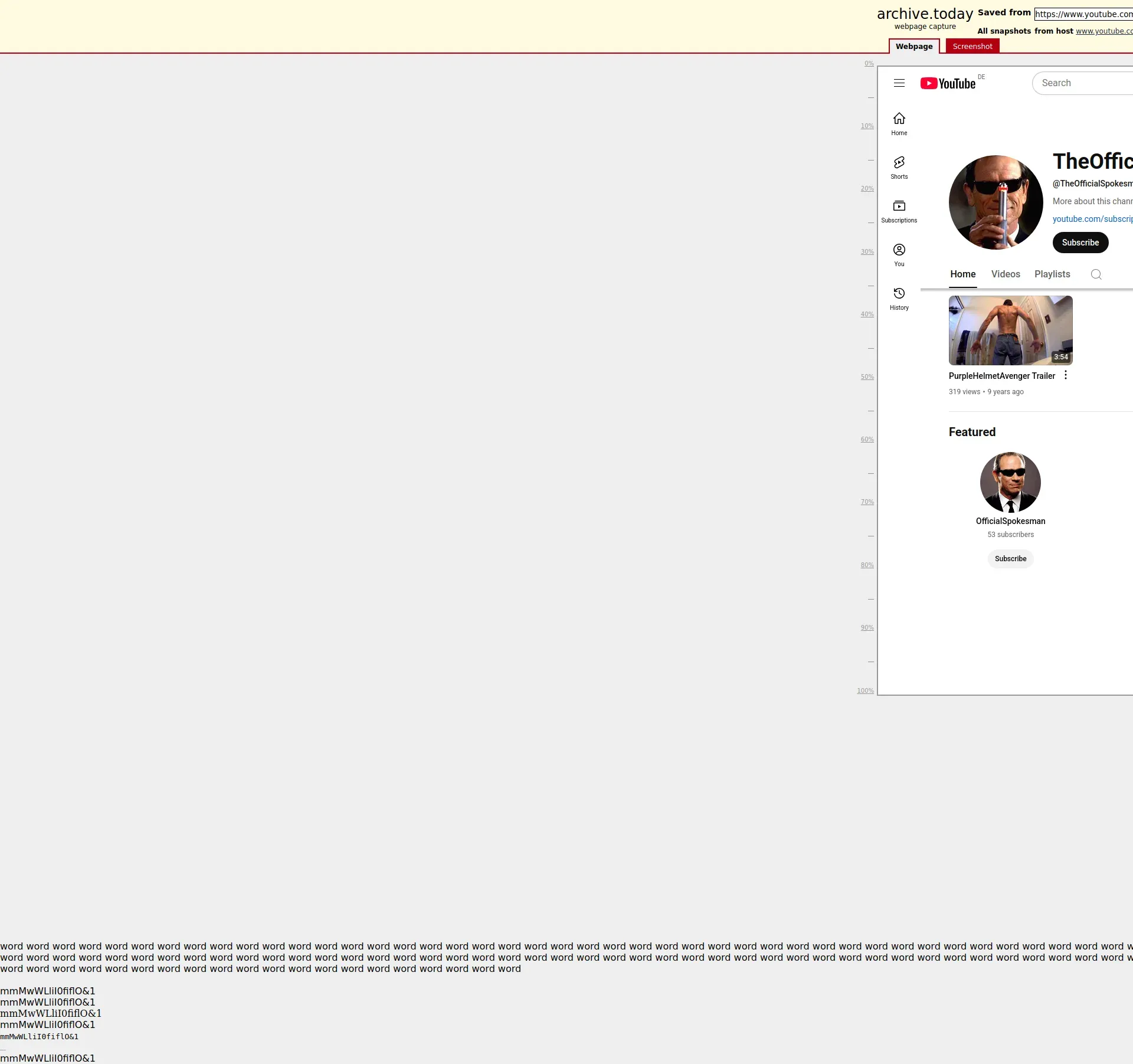
Task: Switch to the Videos tab
Action: 1005,274
